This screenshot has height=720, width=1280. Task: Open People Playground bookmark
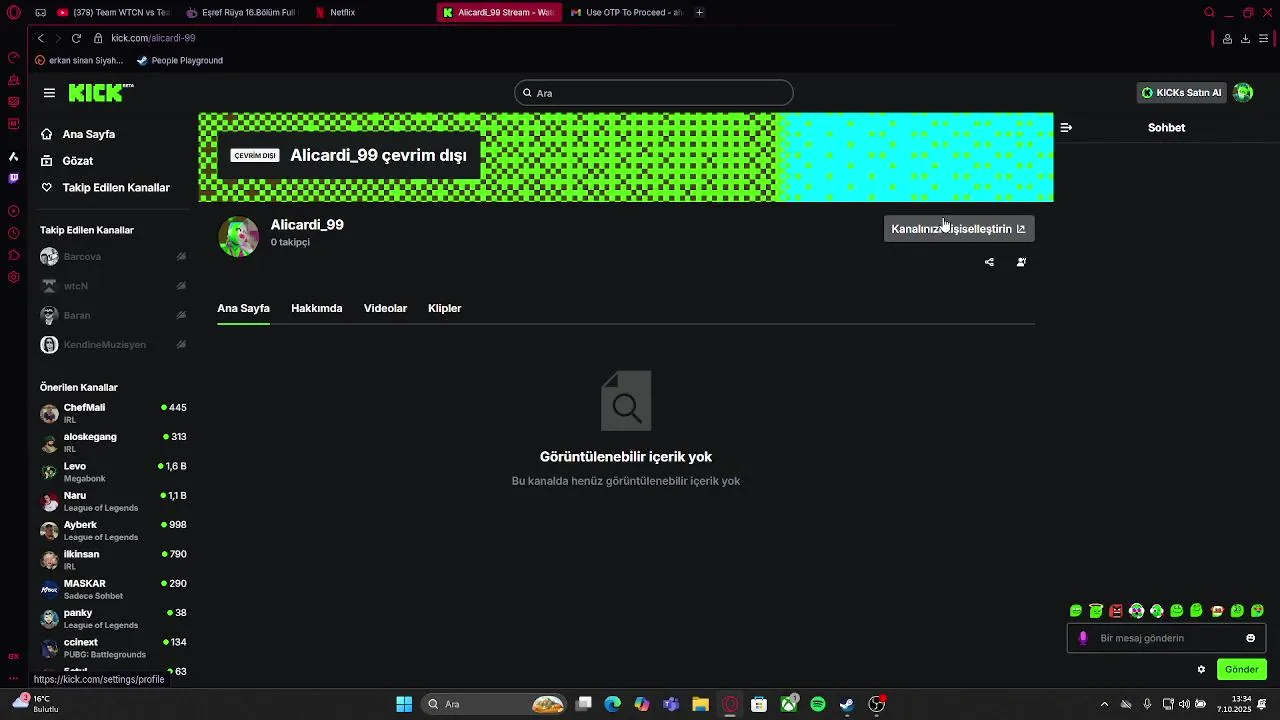tap(179, 61)
